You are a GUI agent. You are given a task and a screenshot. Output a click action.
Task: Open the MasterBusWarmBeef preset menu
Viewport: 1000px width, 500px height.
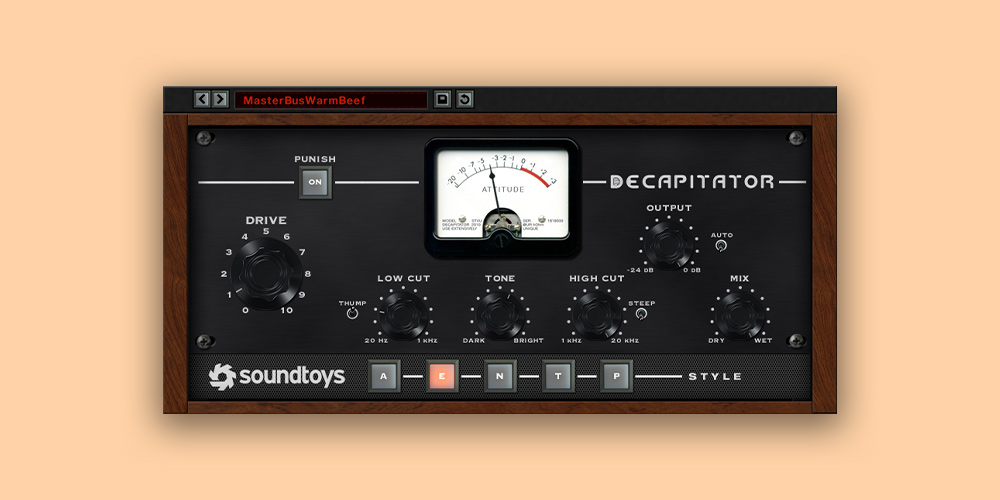pos(331,100)
